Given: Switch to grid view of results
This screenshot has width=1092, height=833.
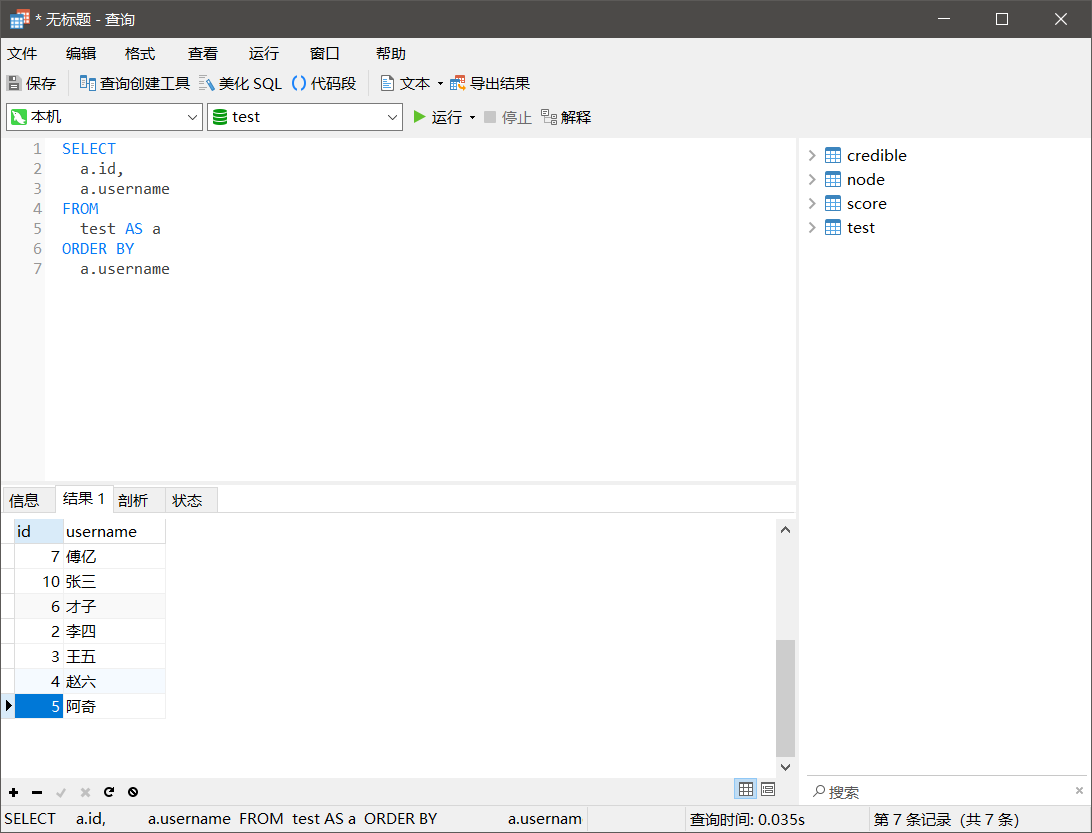Looking at the screenshot, I should [x=745, y=789].
